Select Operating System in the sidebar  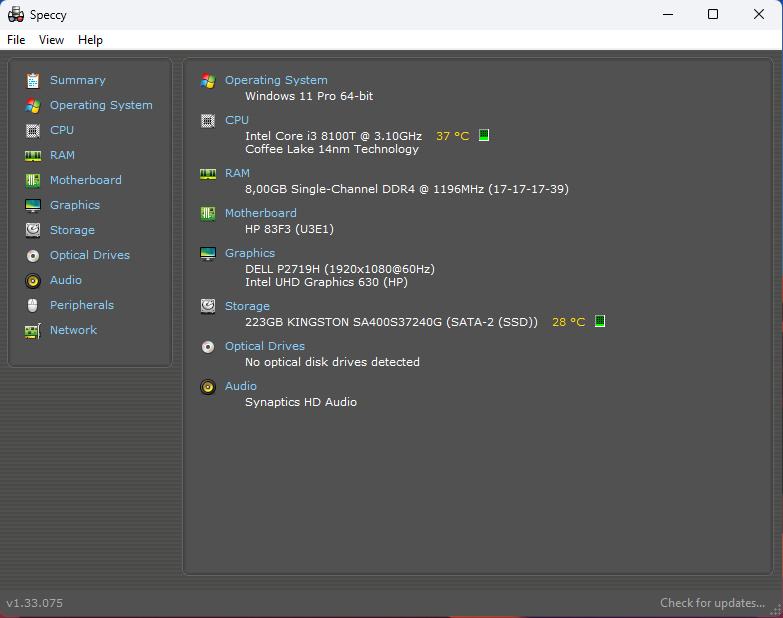tap(101, 105)
